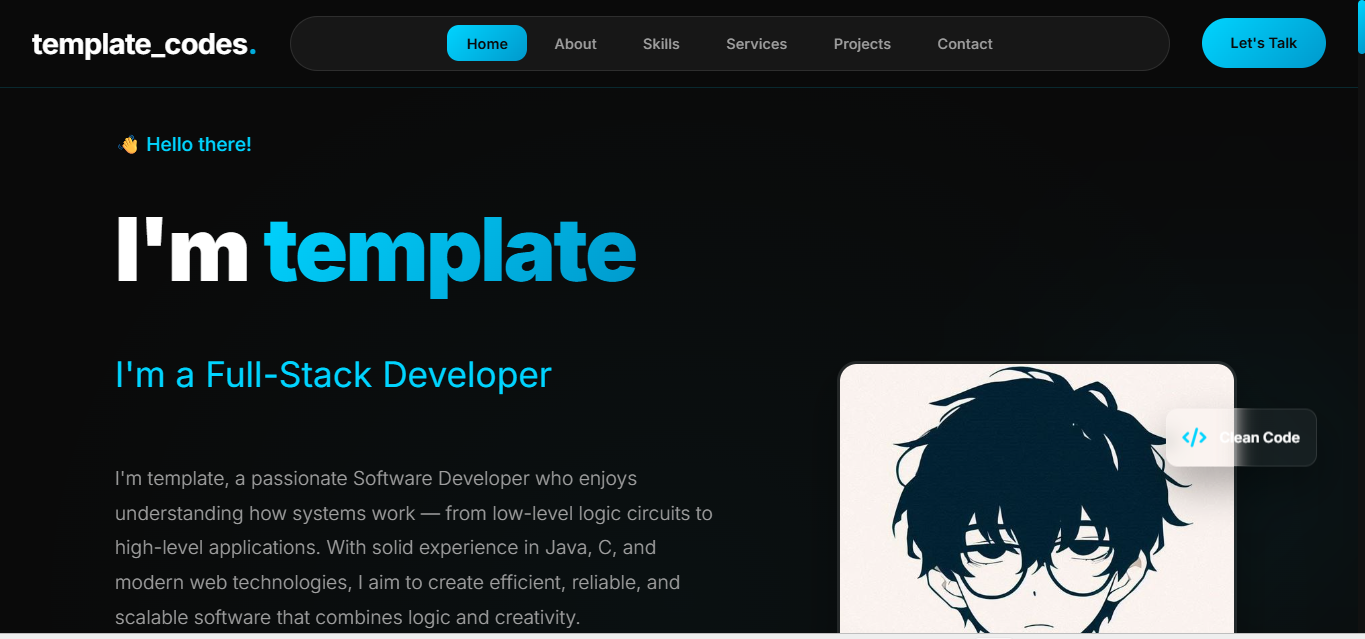The width and height of the screenshot is (1365, 639).
Task: Click the template_codes logo
Action: pyautogui.click(x=139, y=44)
